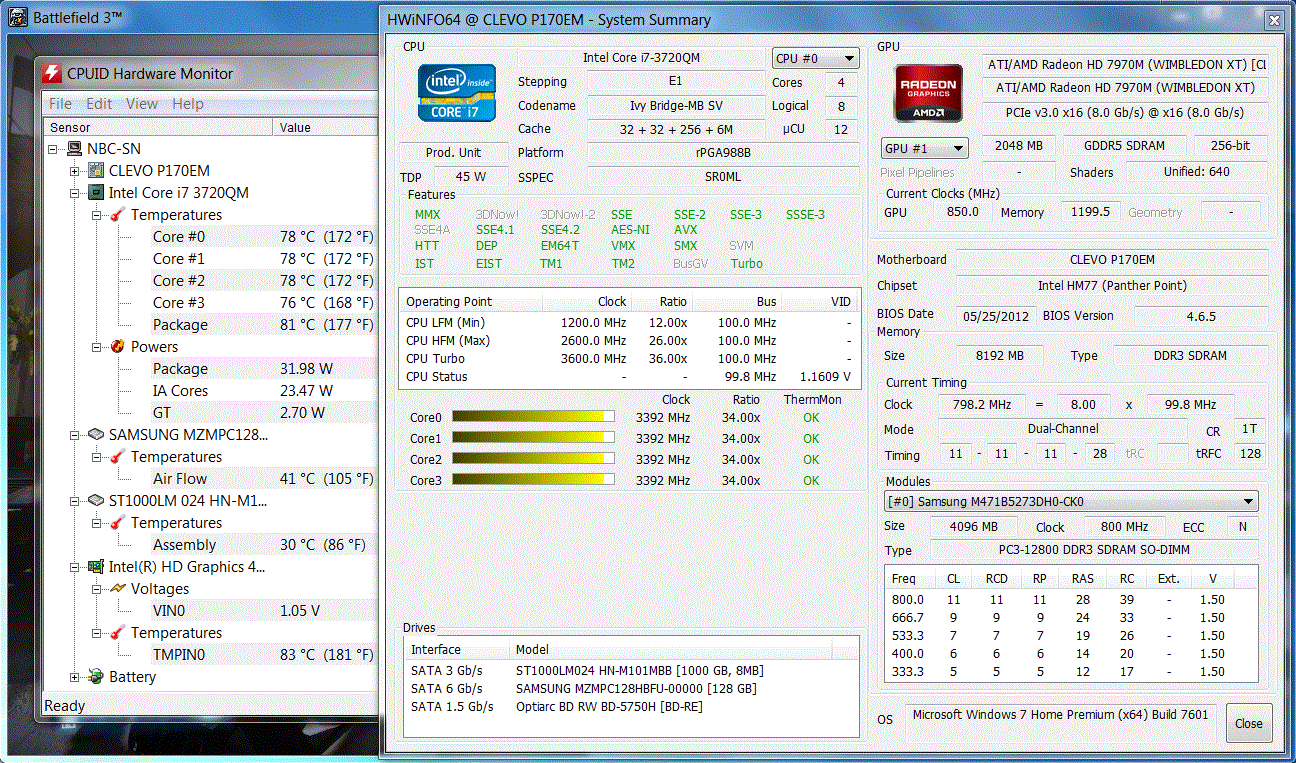Click the GPU clock 850.0 field
Screen dimensions: 1296x763
pos(963,212)
